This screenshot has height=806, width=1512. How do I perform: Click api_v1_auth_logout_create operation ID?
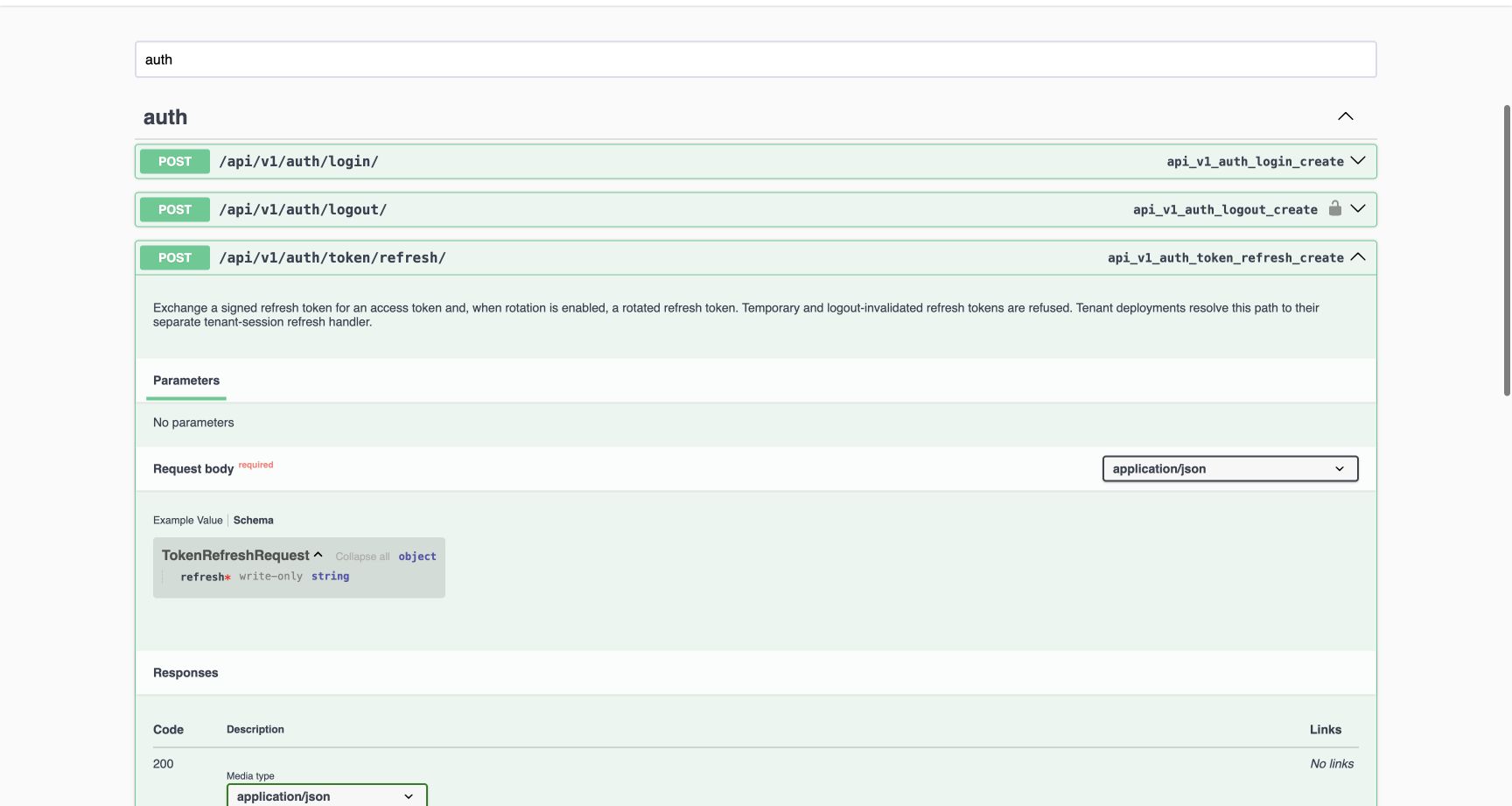tap(1225, 210)
